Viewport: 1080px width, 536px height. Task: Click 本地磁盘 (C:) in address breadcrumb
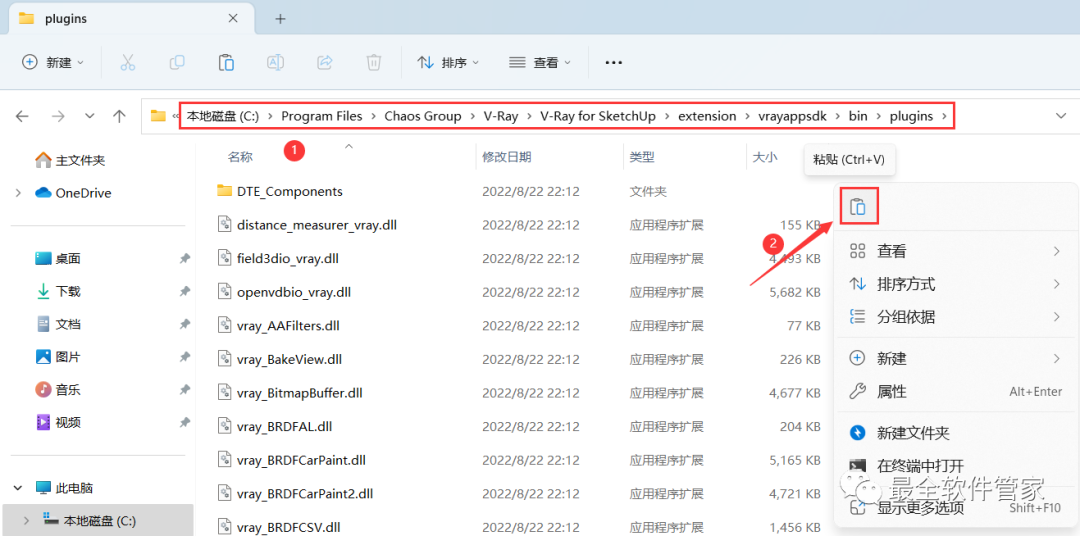pos(223,116)
